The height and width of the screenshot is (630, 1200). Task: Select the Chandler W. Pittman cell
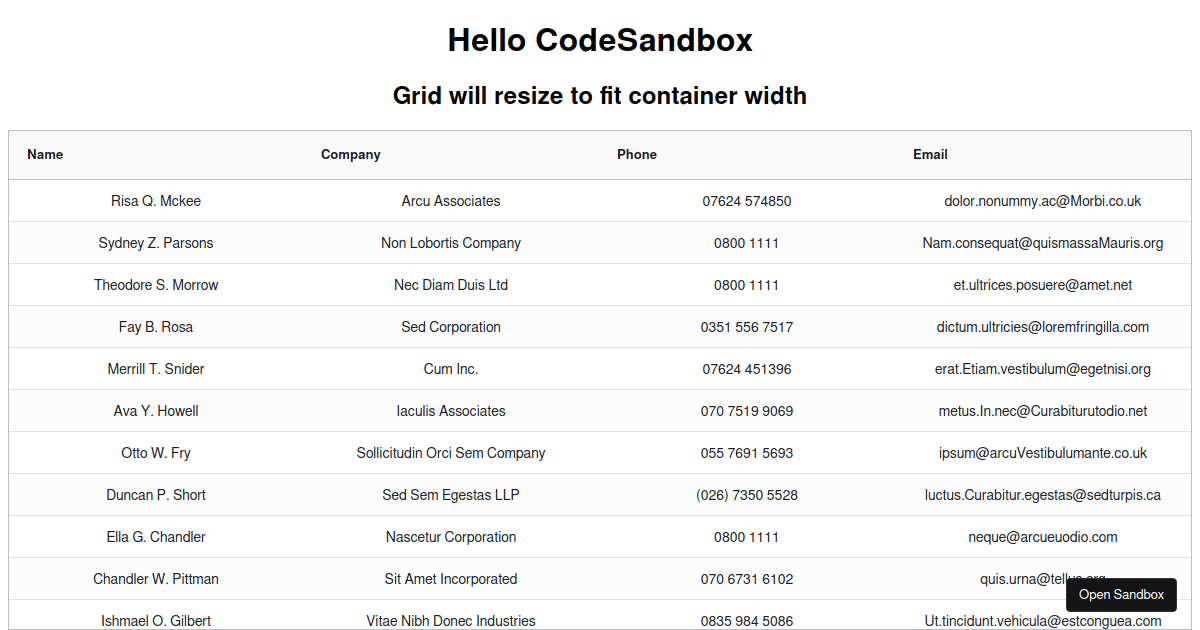[156, 579]
